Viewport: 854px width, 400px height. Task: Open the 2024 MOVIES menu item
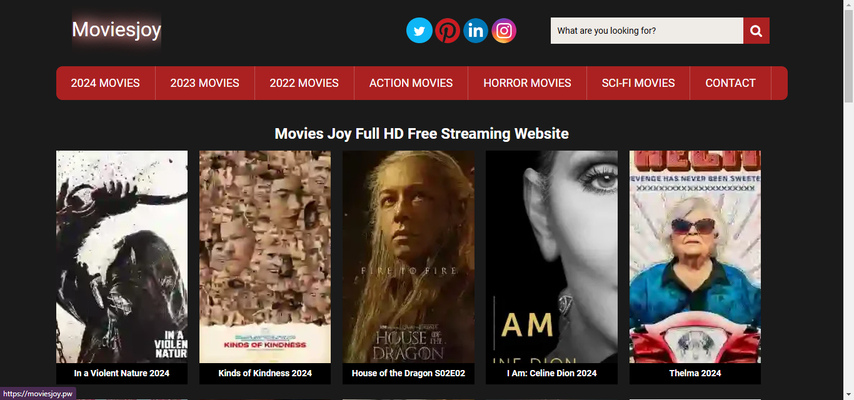(x=105, y=83)
